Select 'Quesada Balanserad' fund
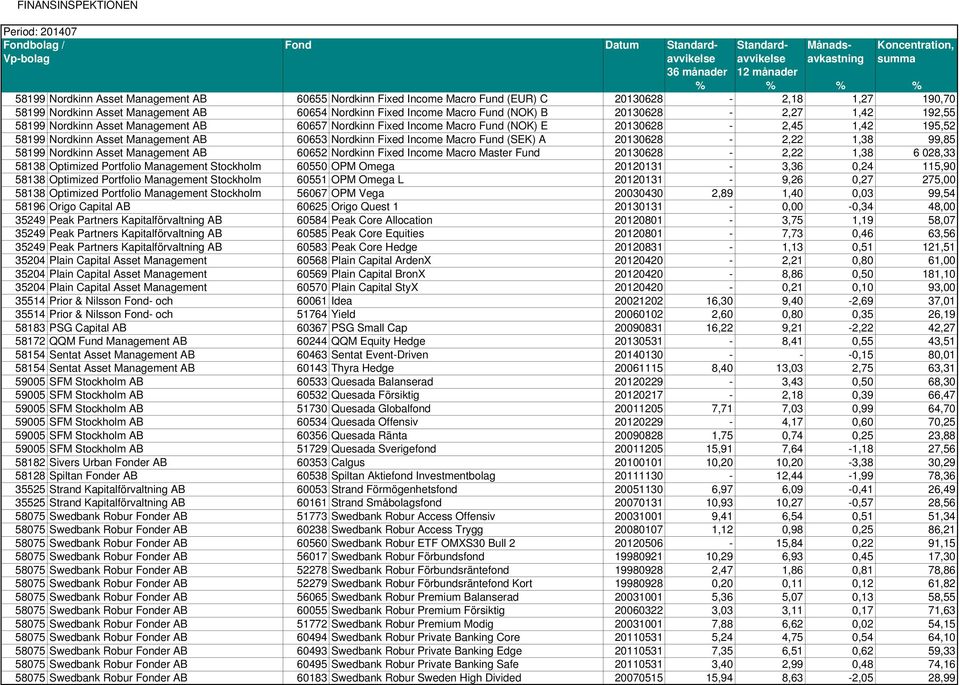Screen dimensions: 960x685 point(382,382)
